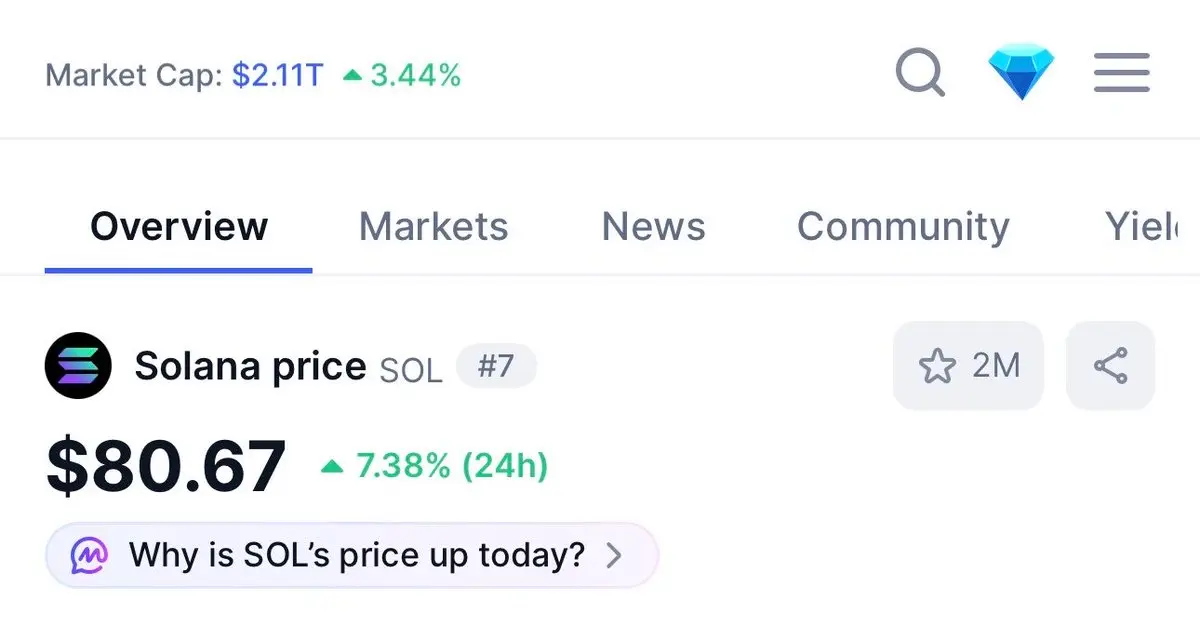Click the purple AI chat icon
This screenshot has height=639, width=1200.
(89, 555)
